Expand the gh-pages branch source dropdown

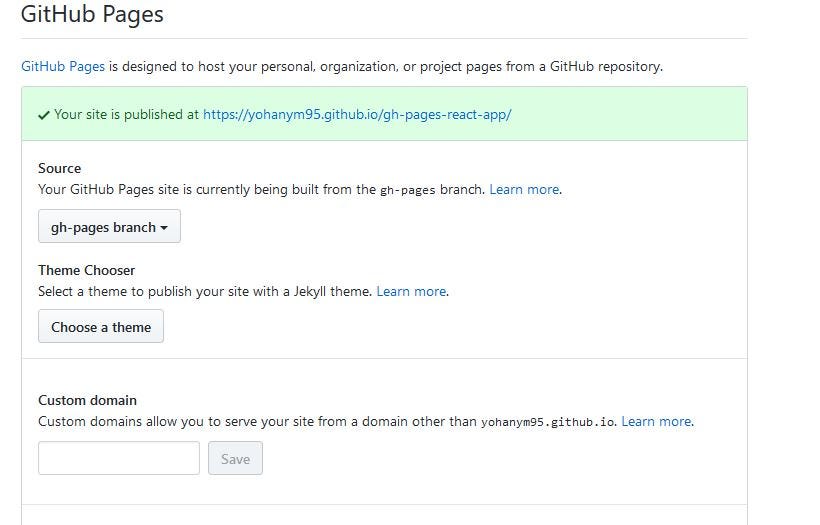109,226
